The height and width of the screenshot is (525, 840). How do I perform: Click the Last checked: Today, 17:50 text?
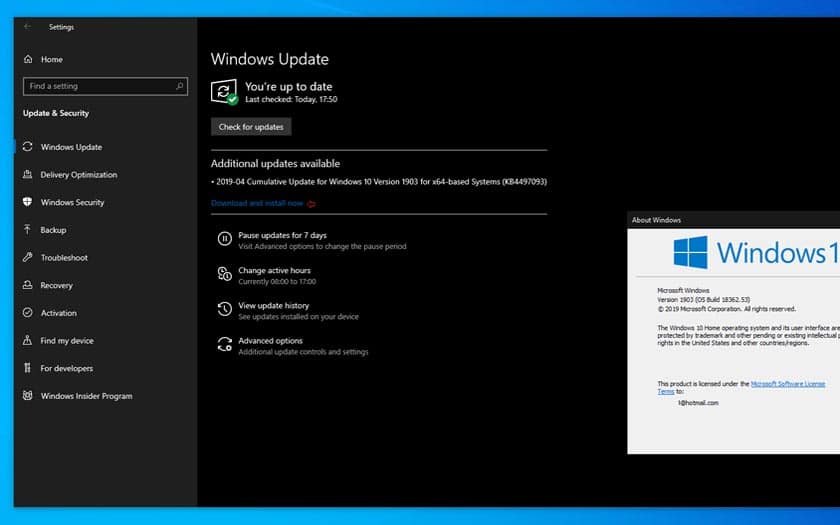pos(291,99)
